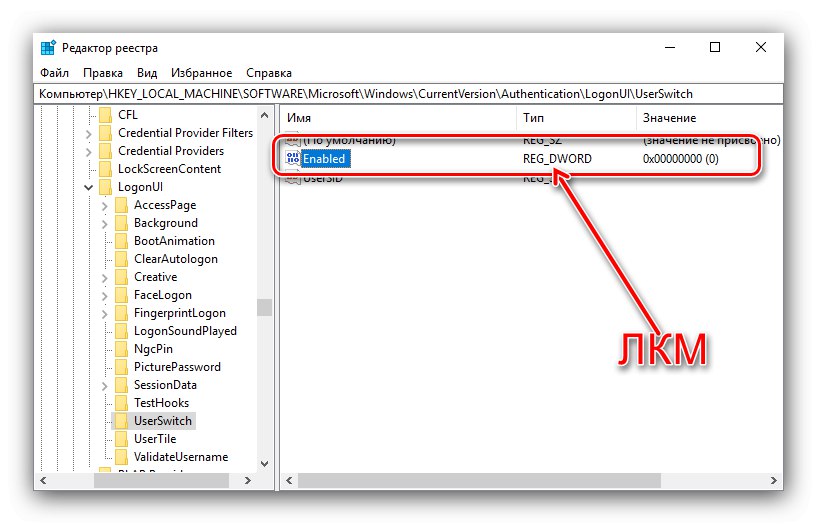Viewport: 817px width, 524px height.
Task: Open the Вид menu
Action: [147, 73]
